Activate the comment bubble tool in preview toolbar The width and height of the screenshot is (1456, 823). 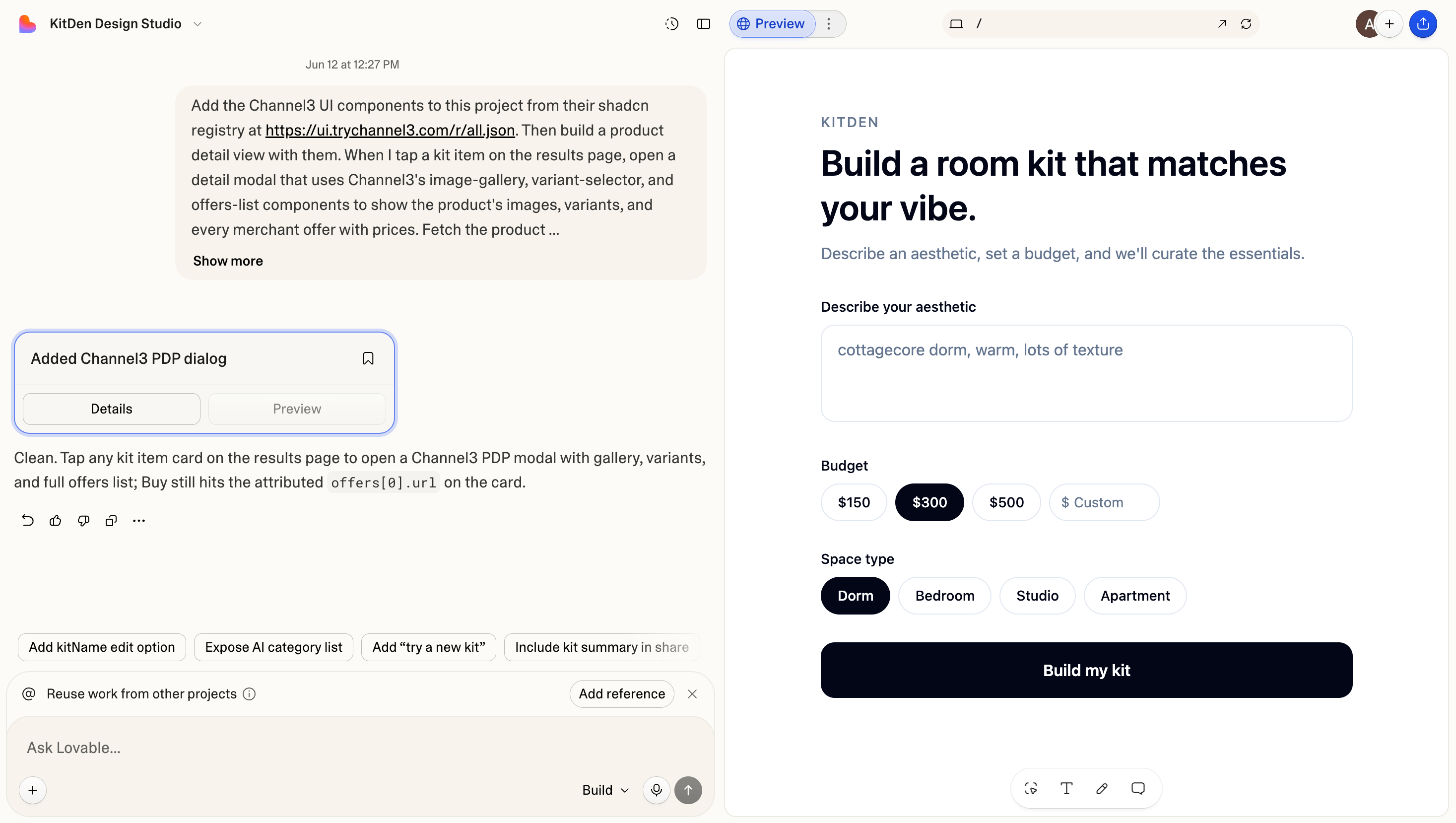pos(1138,788)
